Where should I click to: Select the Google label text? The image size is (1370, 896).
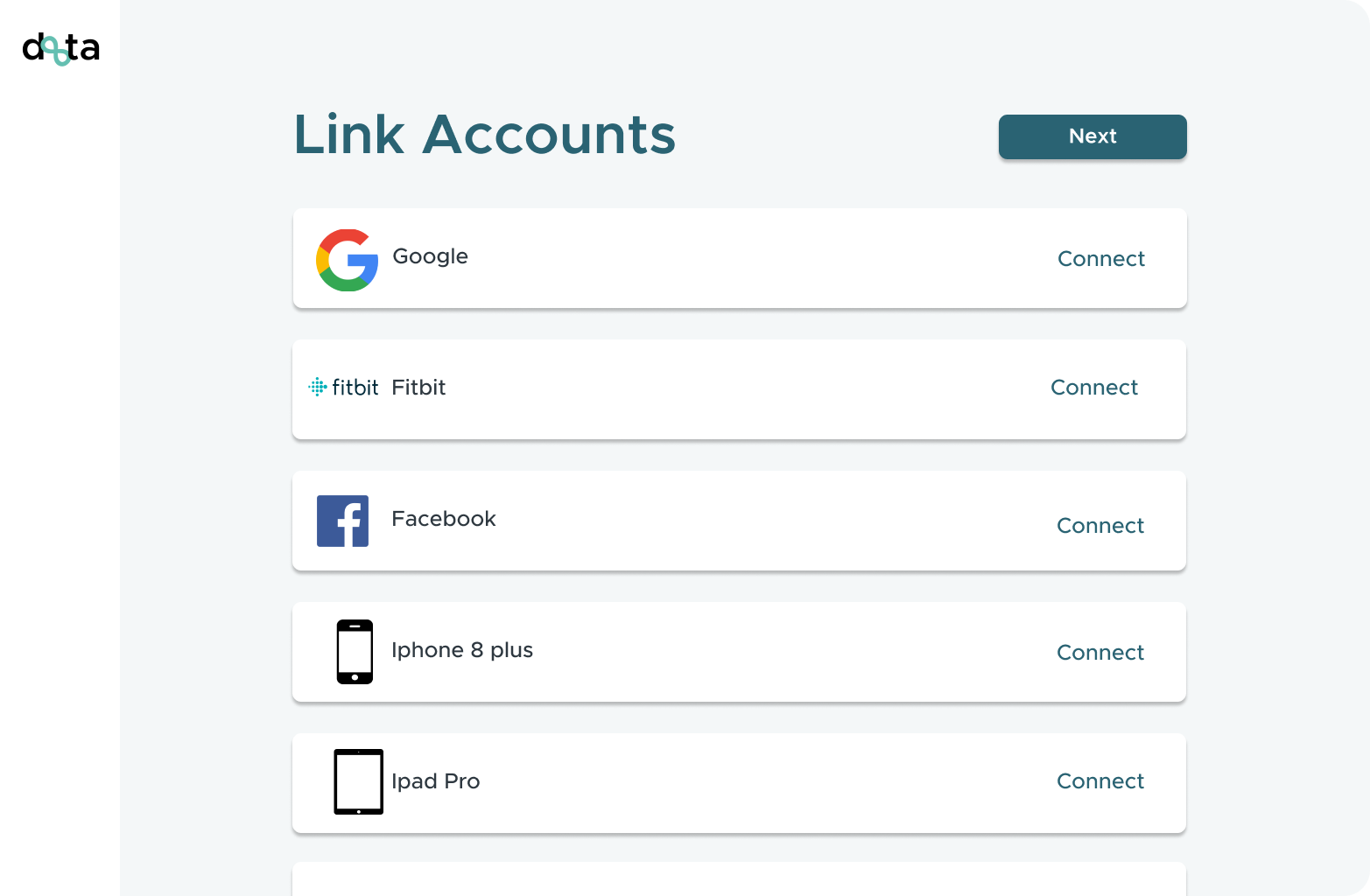coord(430,256)
